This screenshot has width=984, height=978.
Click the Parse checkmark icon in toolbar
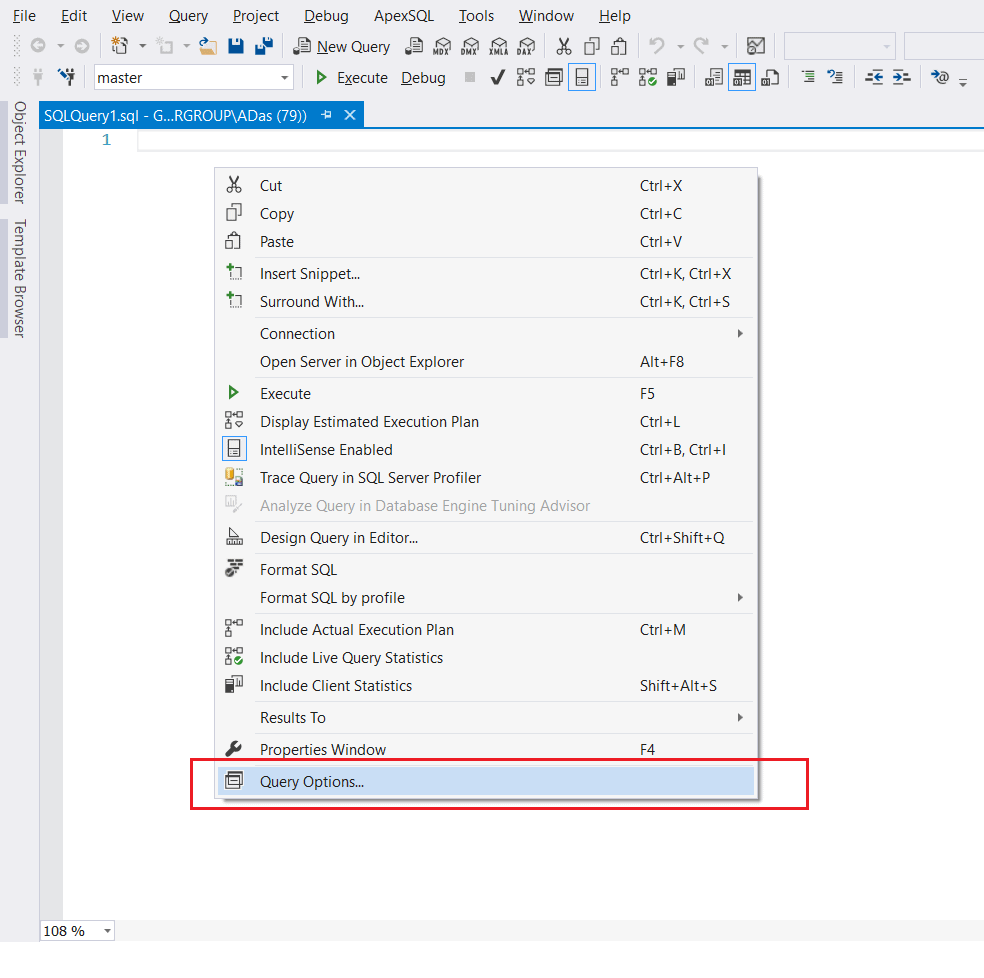(497, 78)
